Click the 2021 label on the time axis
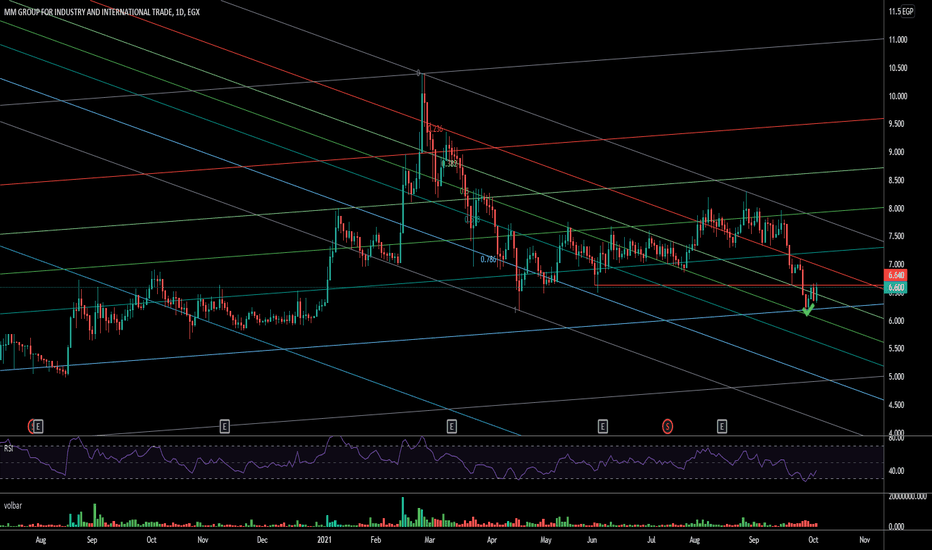Screen dimensions: 932x550 (324, 540)
